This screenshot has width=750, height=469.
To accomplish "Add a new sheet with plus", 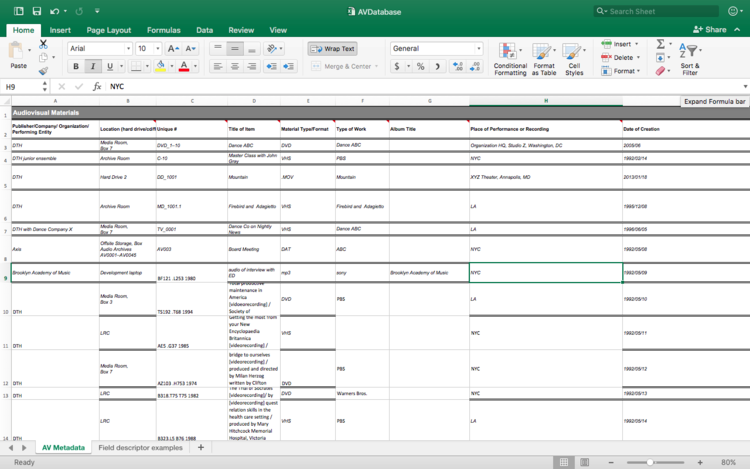I will 201,447.
